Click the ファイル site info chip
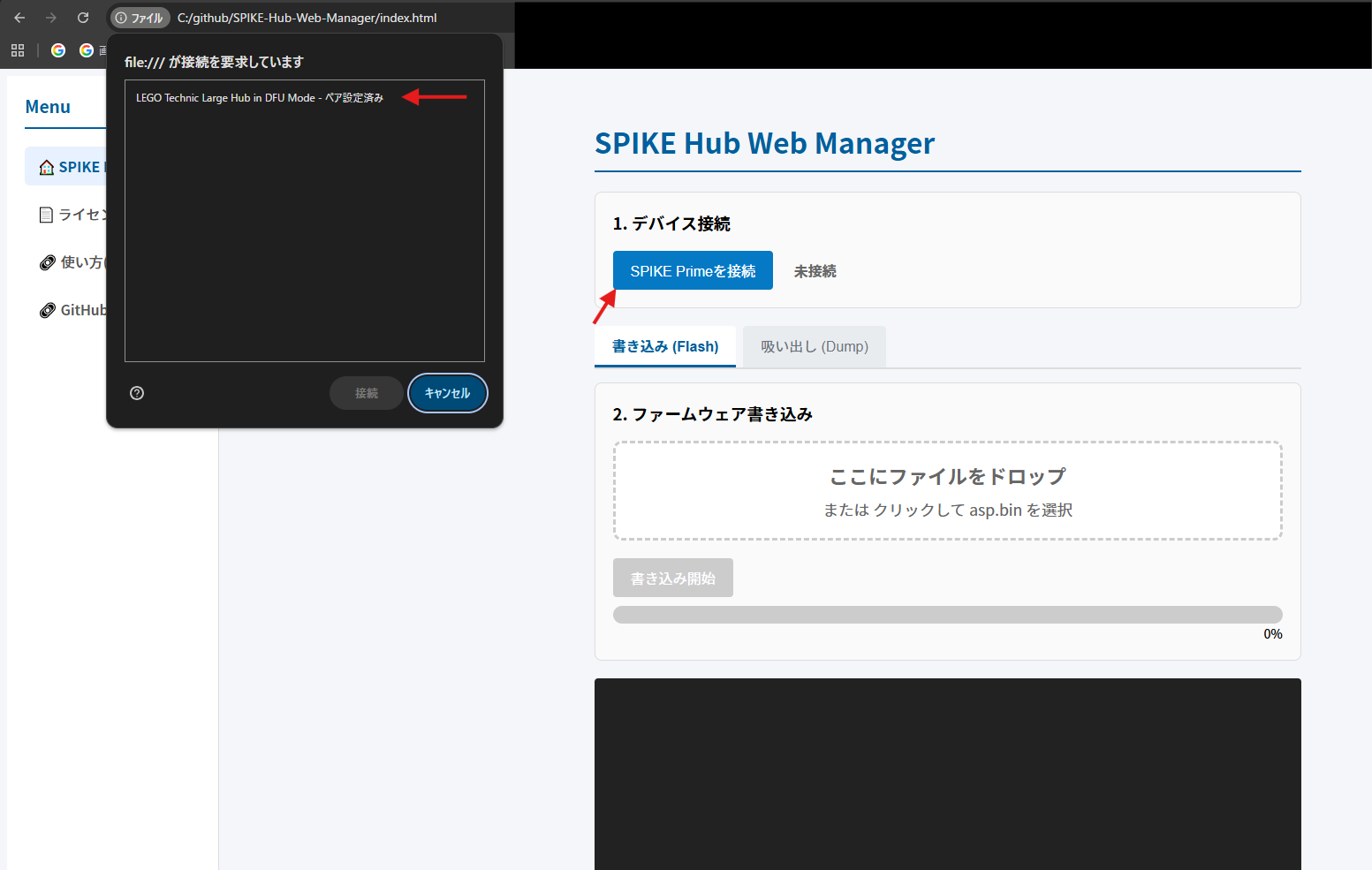Image resolution: width=1372 pixels, height=870 pixels. (x=140, y=18)
